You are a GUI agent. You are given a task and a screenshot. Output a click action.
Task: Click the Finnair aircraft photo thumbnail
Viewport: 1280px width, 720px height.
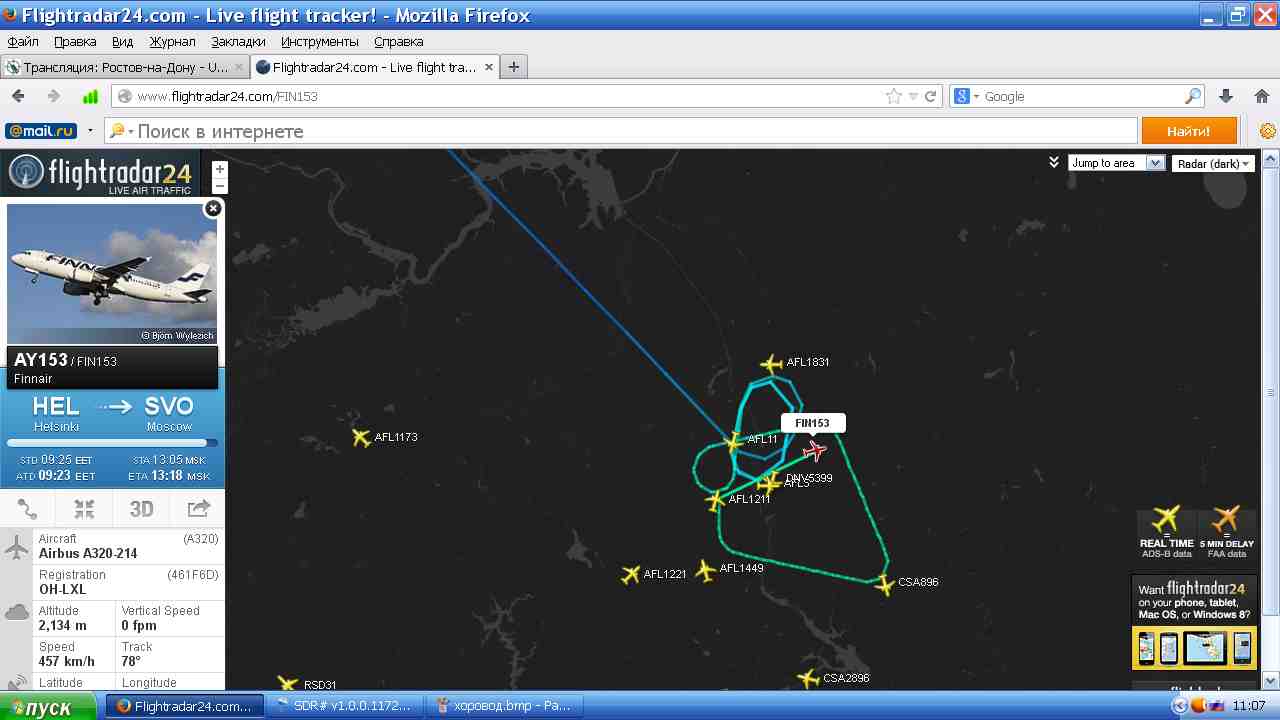(x=112, y=274)
